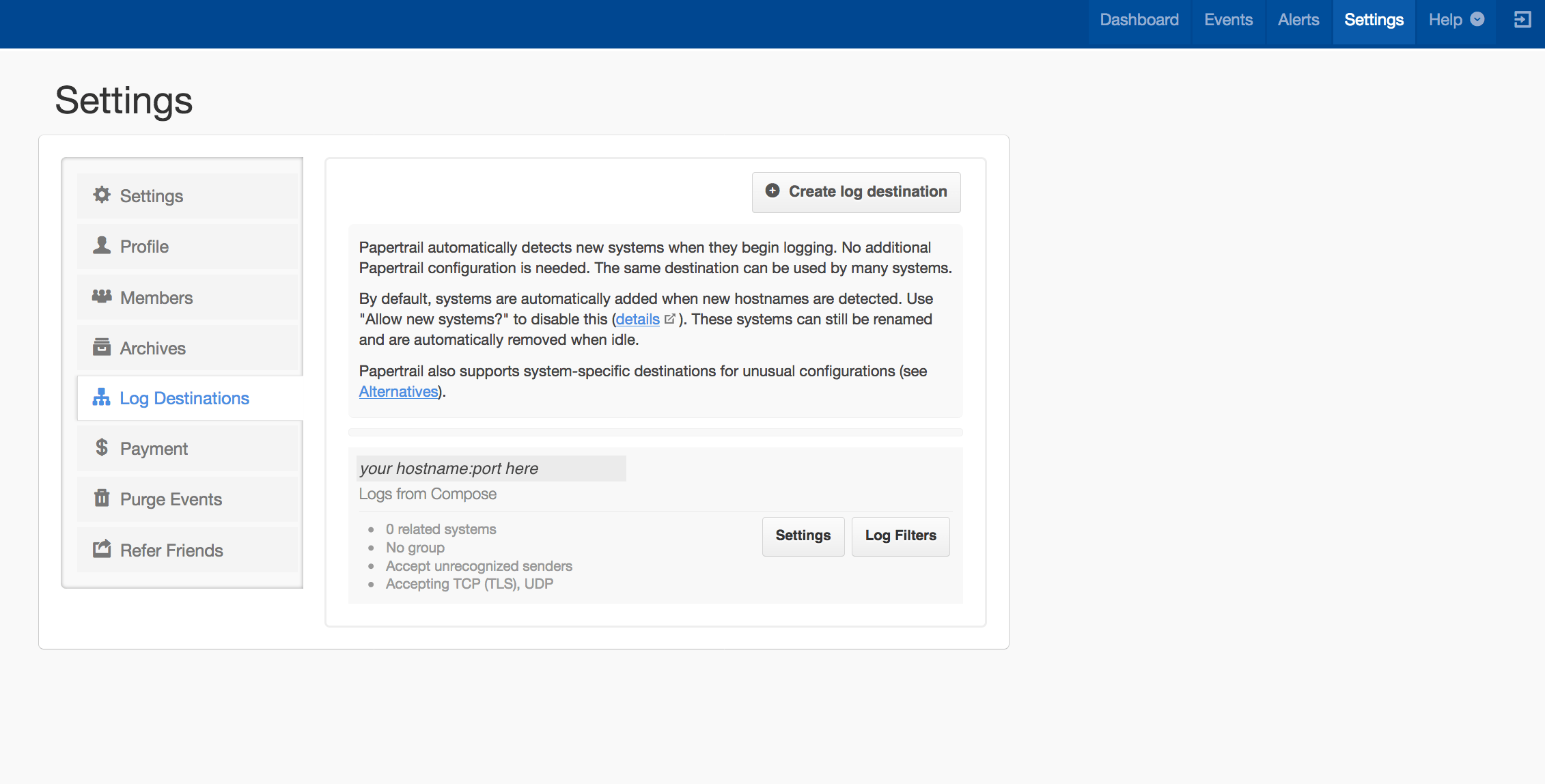Follow the details link
Screen dimensions: 1545x784
[x=637, y=320]
